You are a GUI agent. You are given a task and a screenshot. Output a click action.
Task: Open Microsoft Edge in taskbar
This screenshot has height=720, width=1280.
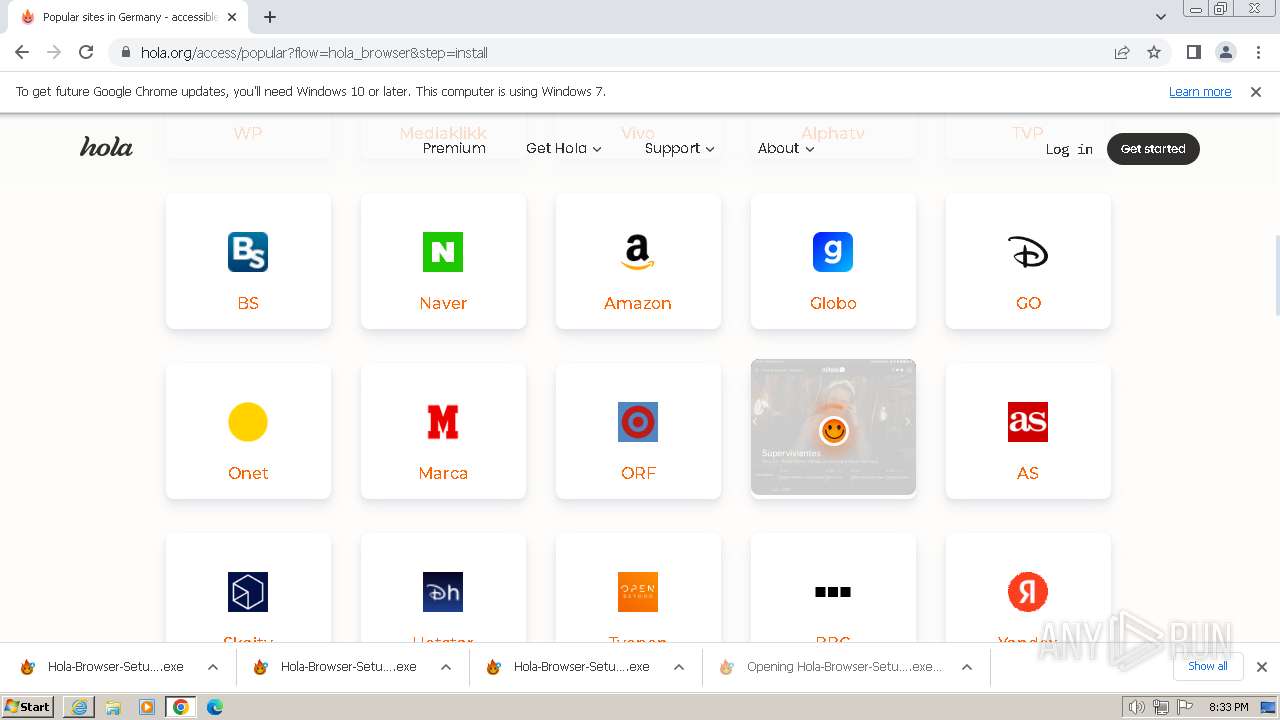tap(214, 707)
